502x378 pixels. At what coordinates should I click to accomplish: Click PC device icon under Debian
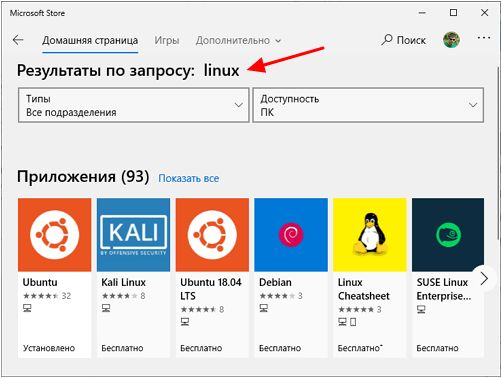point(264,308)
